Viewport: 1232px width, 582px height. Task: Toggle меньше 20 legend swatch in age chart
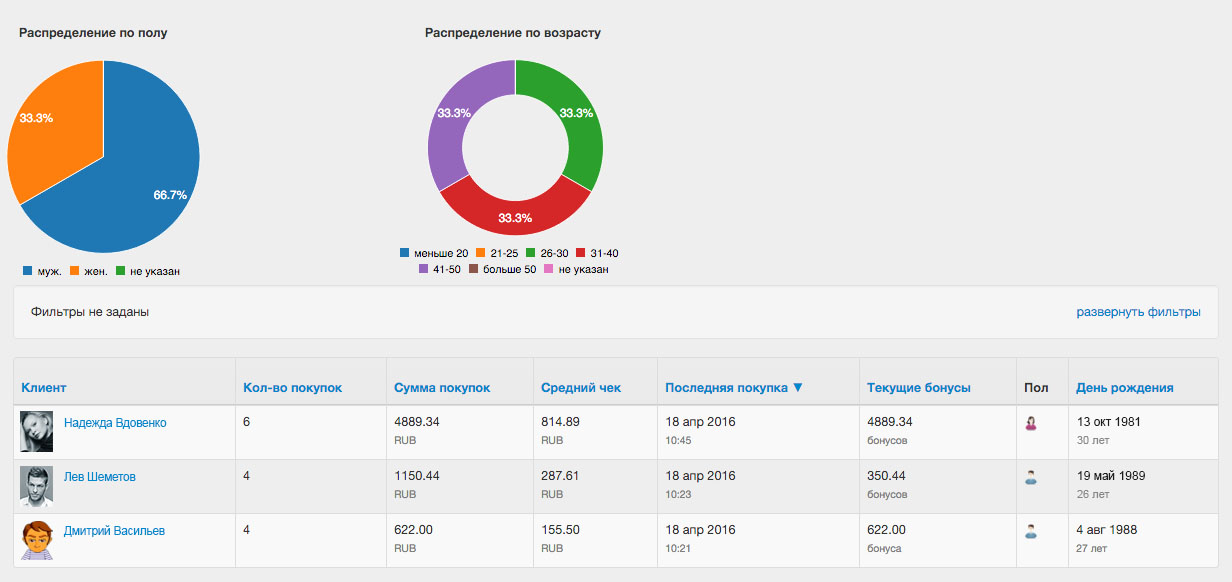405,253
